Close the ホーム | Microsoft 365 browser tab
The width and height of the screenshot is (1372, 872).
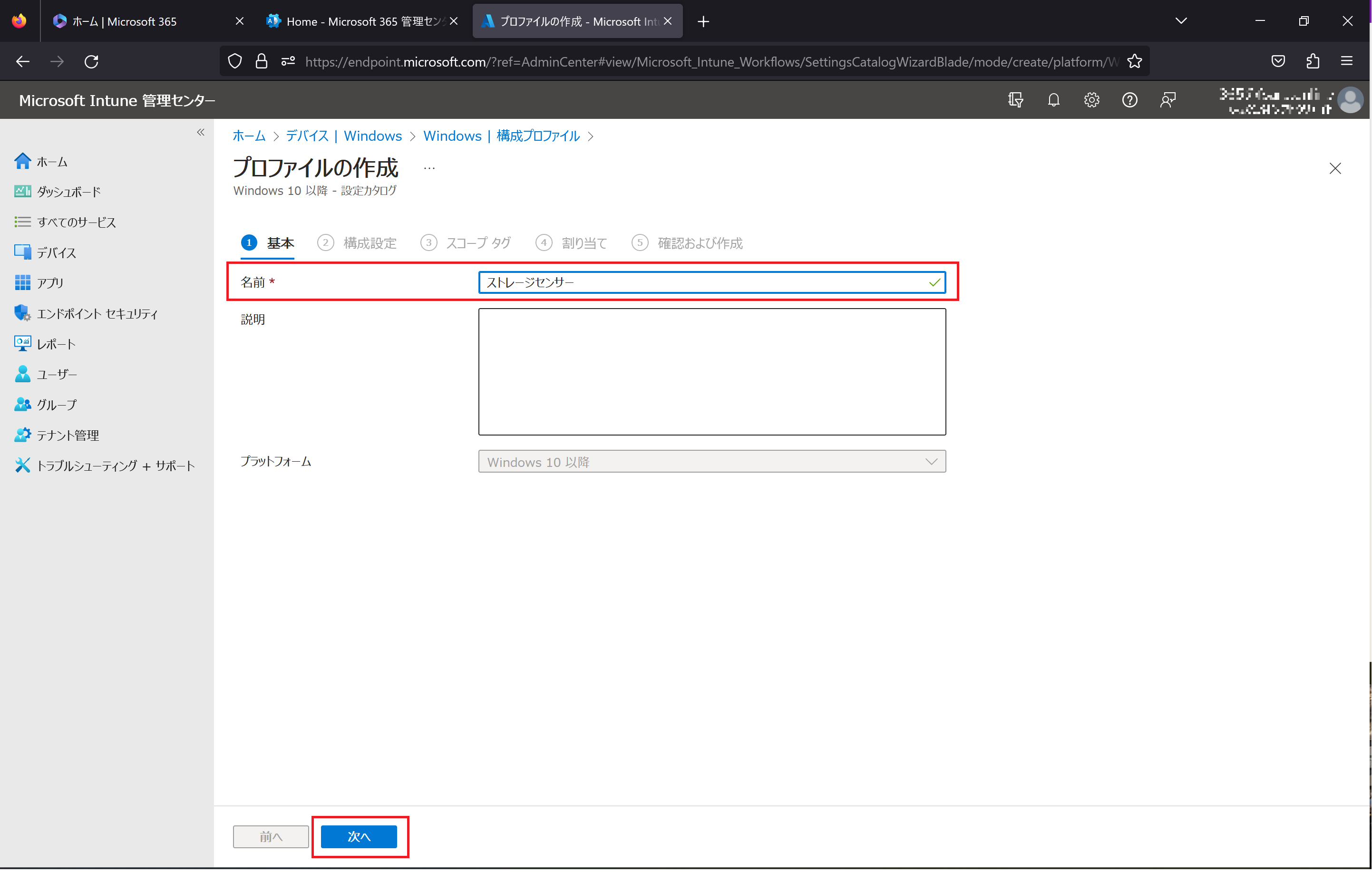pyautogui.click(x=239, y=21)
